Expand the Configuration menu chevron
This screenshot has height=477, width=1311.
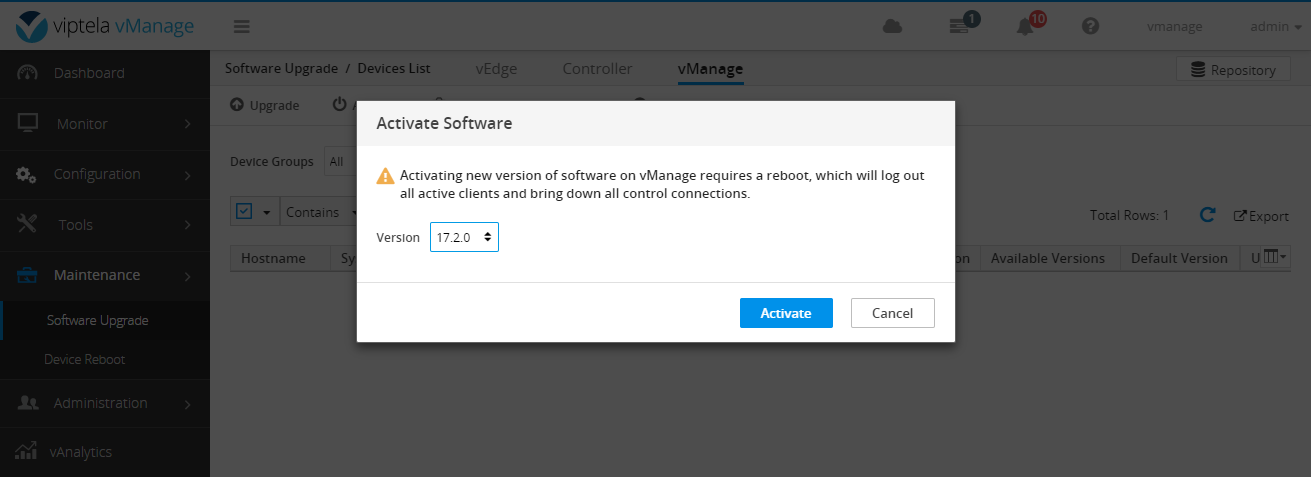pyautogui.click(x=188, y=175)
